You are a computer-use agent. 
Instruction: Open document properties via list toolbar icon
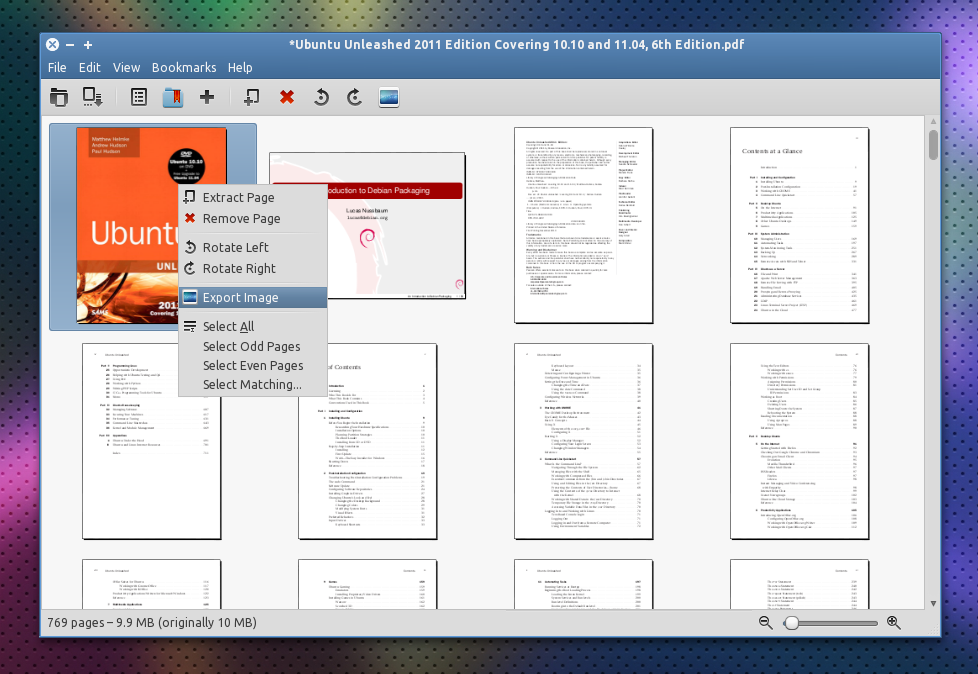pyautogui.click(x=138, y=96)
